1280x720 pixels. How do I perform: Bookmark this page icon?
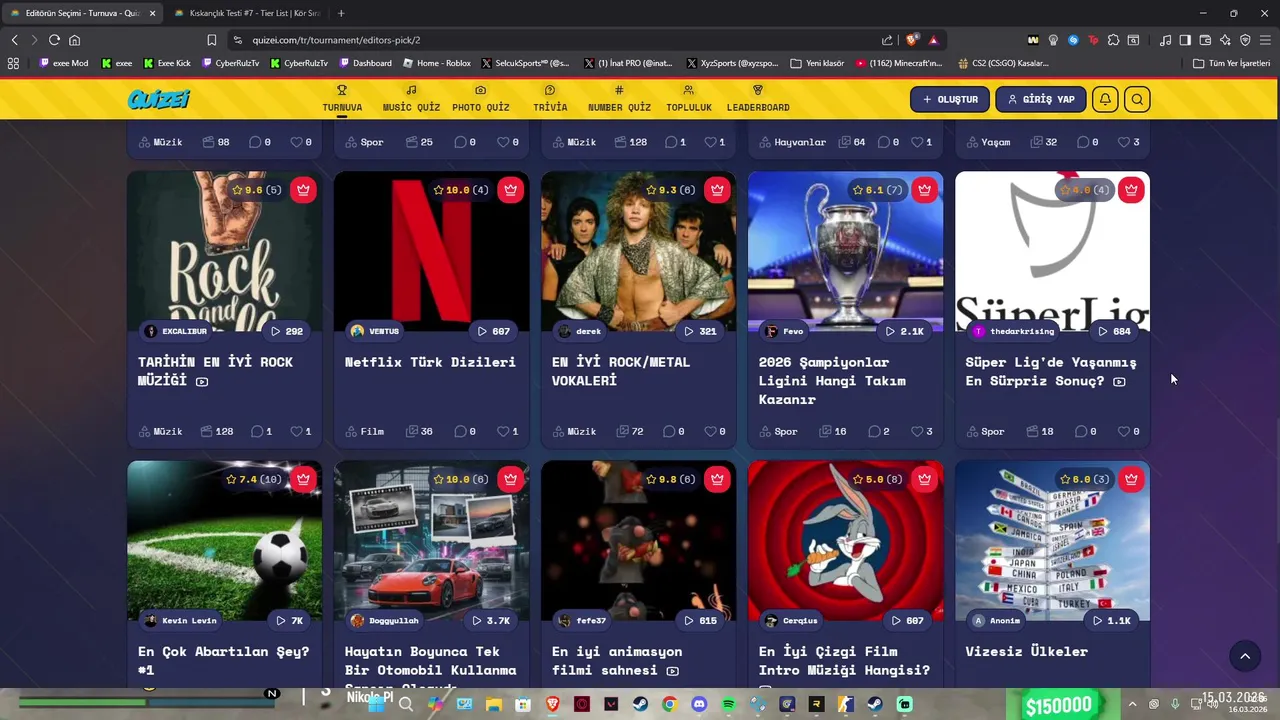click(211, 40)
